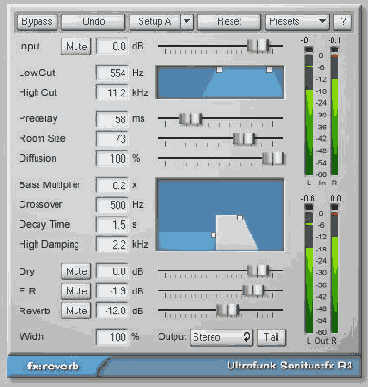Click the Predelay ms value field
The height and width of the screenshot is (387, 368).
point(112,119)
